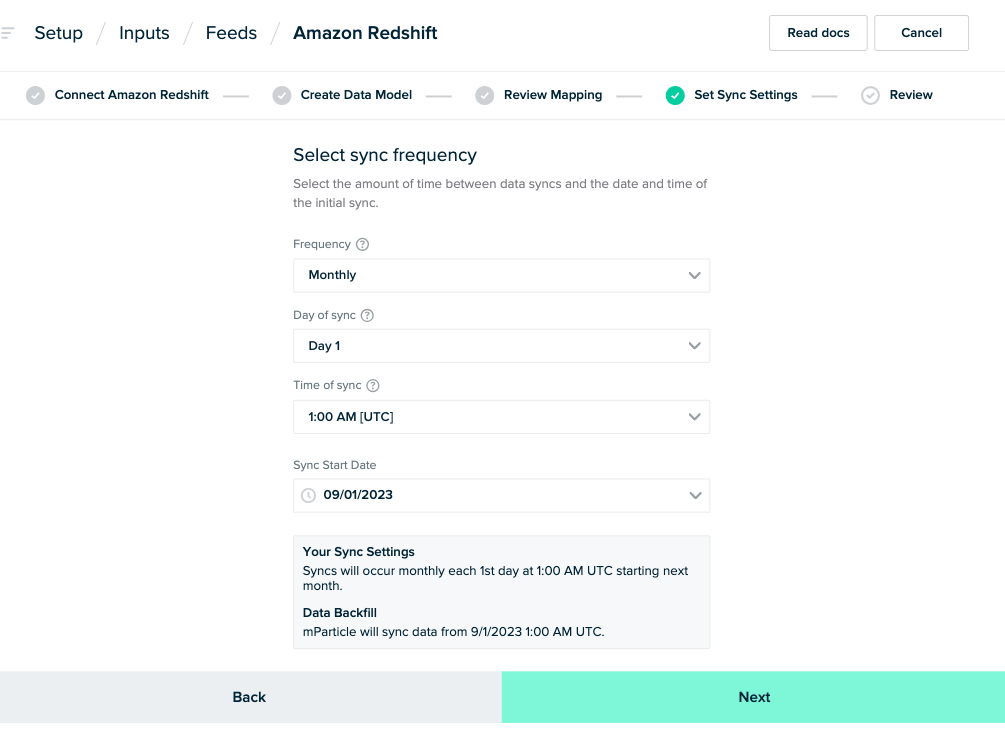Click the clock icon in Sync Start Date
The image size is (1005, 738).
[x=308, y=495]
